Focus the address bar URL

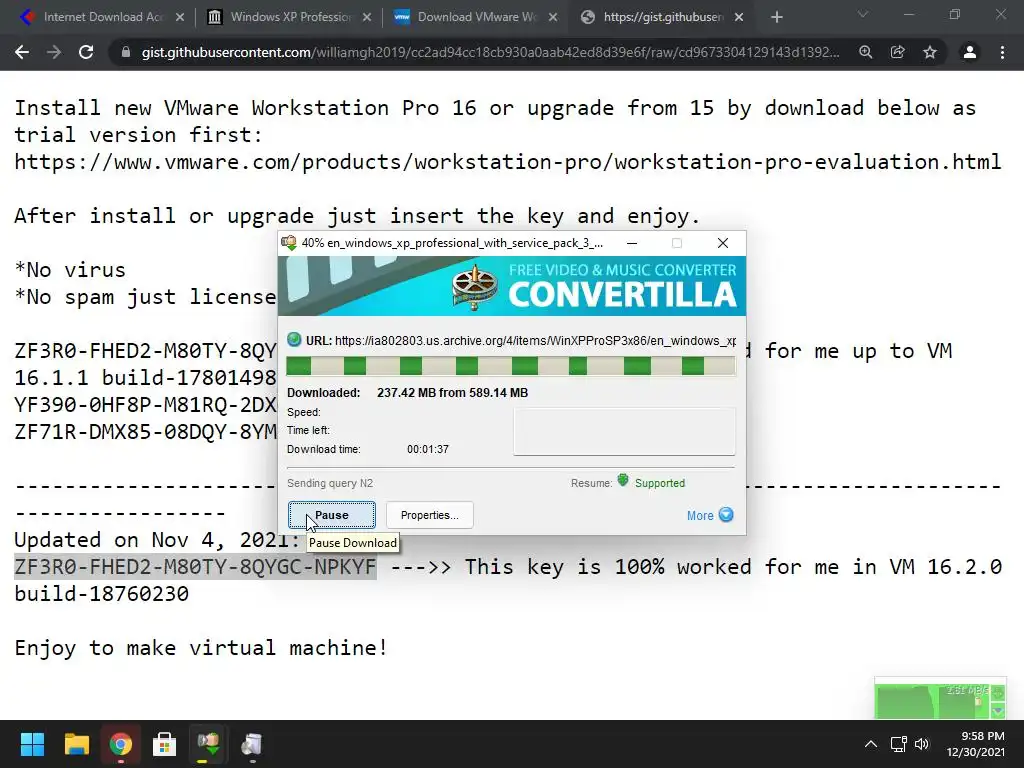point(490,52)
